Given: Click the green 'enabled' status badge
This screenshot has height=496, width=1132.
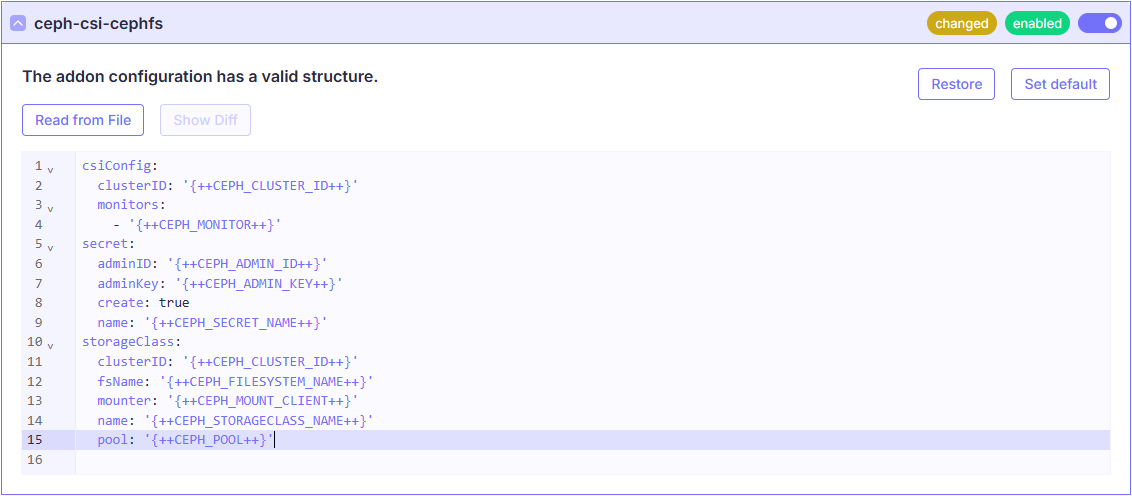Looking at the screenshot, I should coord(1037,23).
